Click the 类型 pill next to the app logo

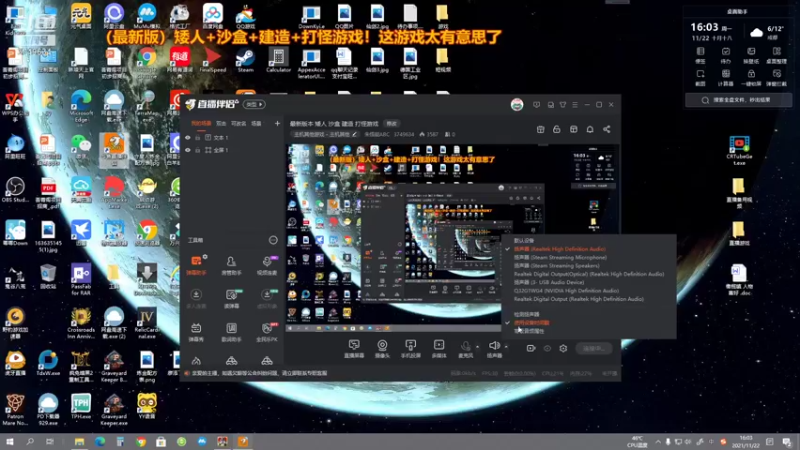coord(254,105)
